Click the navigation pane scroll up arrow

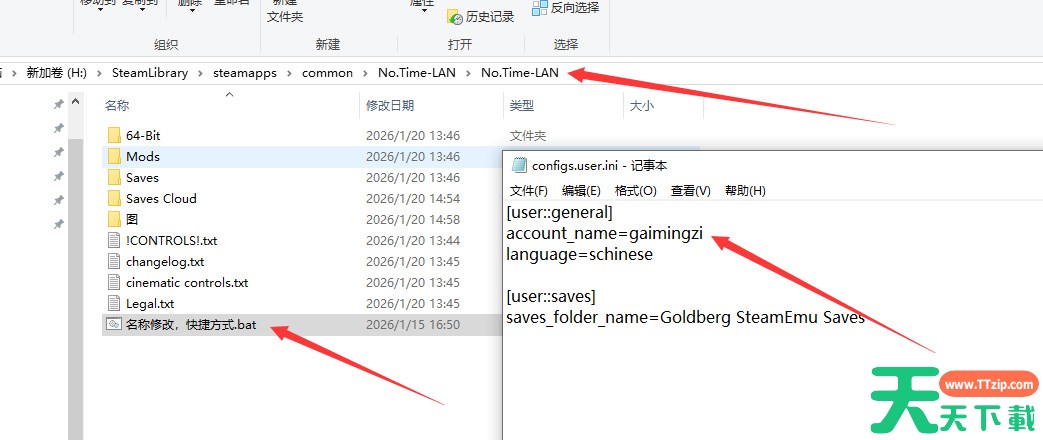(75, 103)
